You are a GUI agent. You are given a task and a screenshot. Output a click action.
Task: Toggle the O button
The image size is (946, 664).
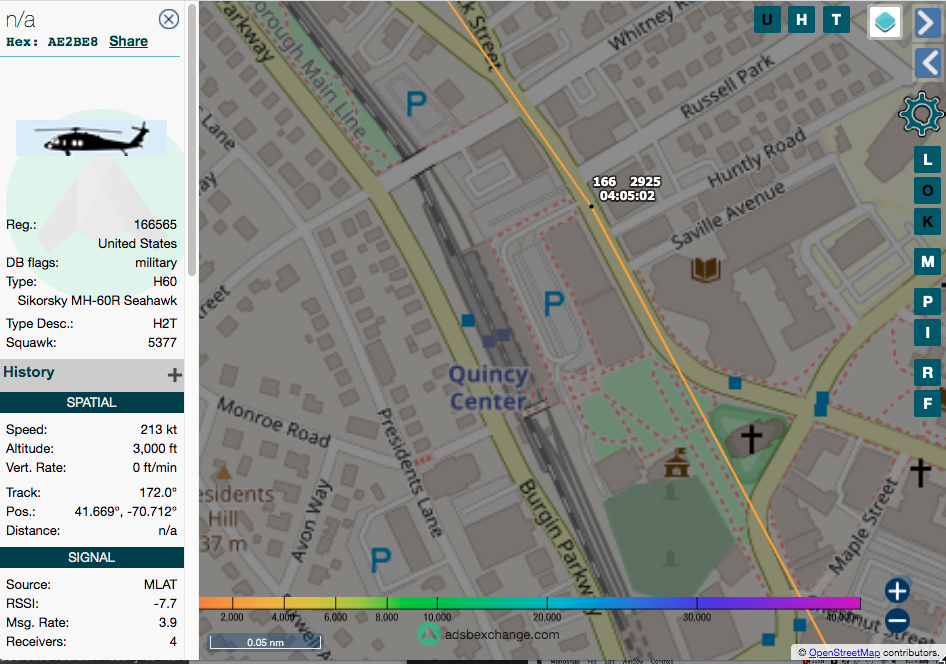tap(927, 191)
